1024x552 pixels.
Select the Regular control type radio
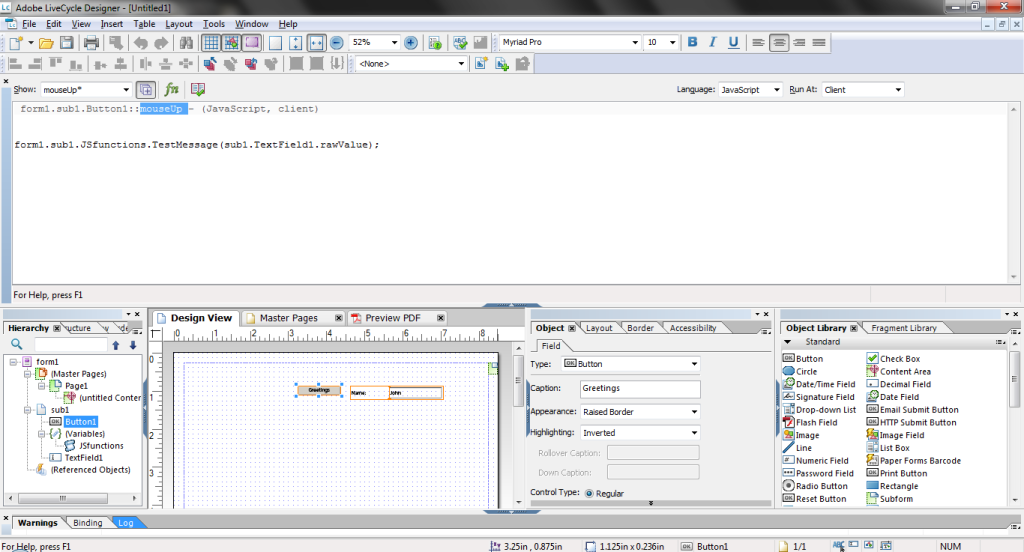(x=589, y=494)
